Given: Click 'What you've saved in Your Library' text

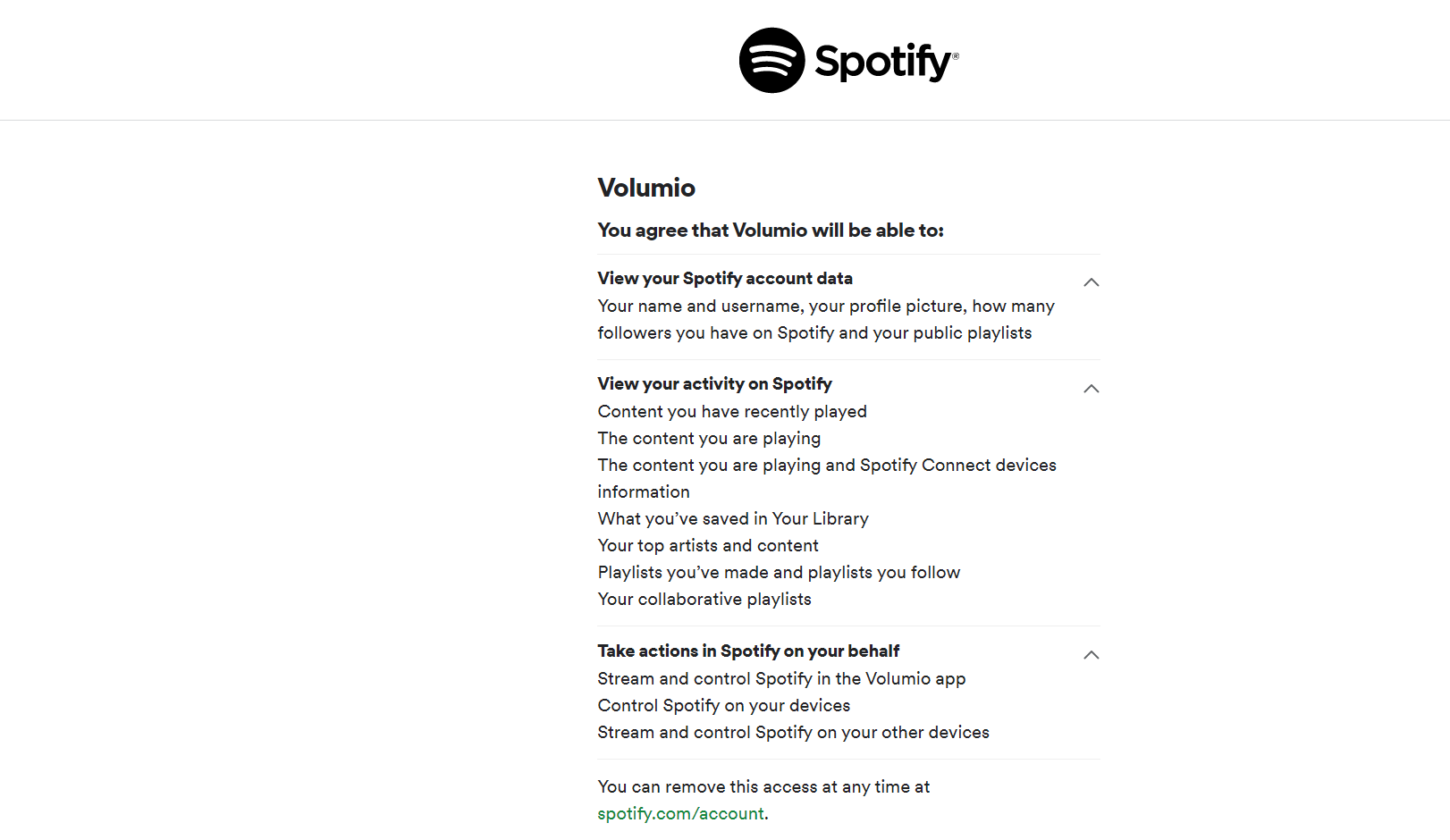Looking at the screenshot, I should [733, 519].
